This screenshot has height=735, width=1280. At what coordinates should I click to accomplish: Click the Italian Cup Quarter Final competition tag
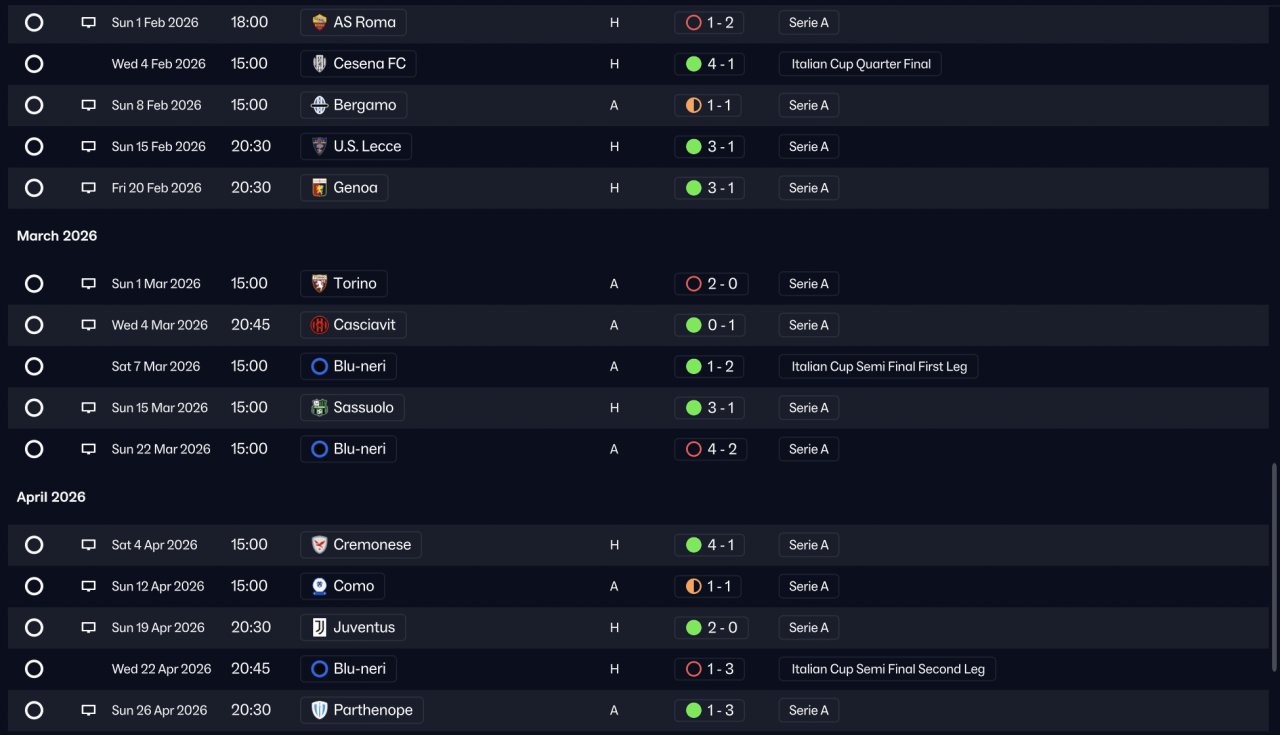click(860, 64)
